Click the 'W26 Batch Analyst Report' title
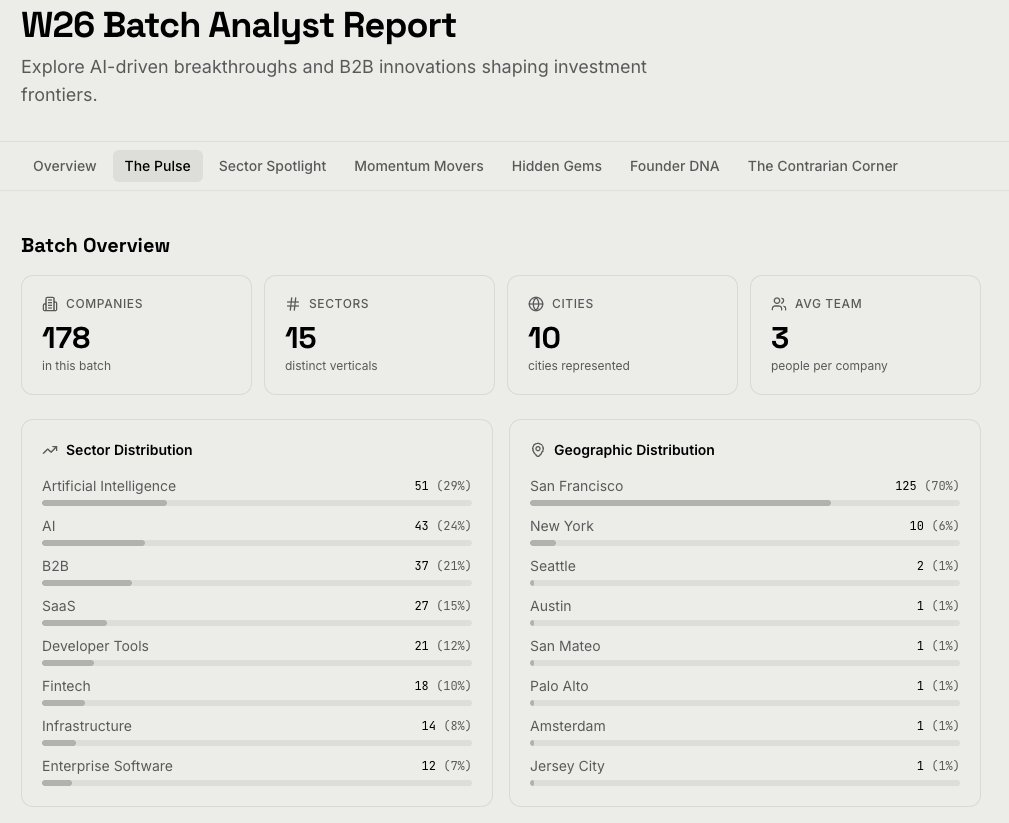 coord(239,25)
